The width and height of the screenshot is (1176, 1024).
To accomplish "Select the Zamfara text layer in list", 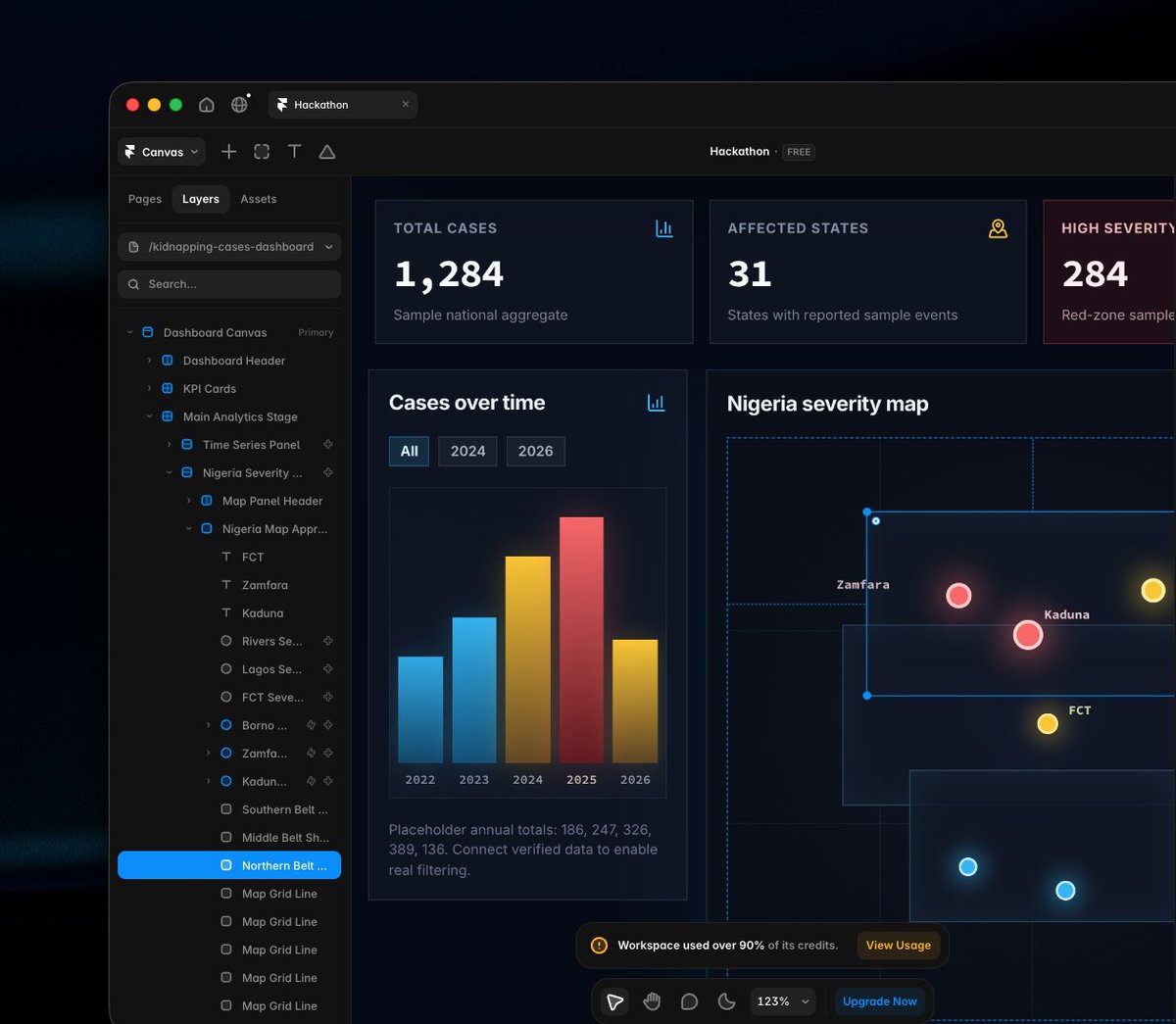I will coord(229,585).
